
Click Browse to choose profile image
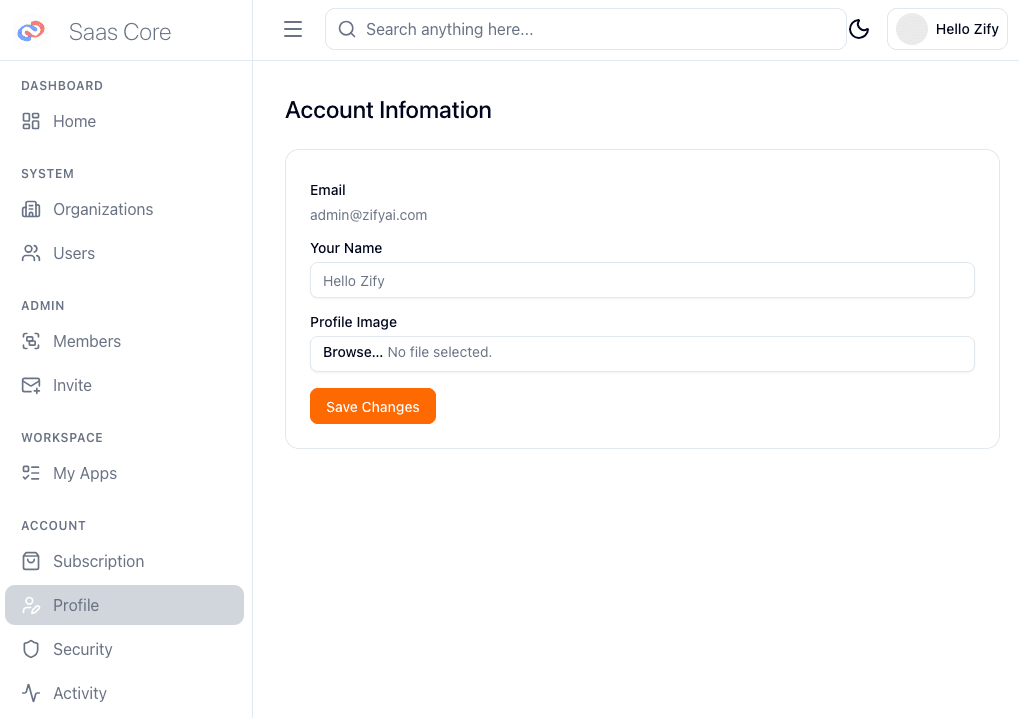(352, 352)
